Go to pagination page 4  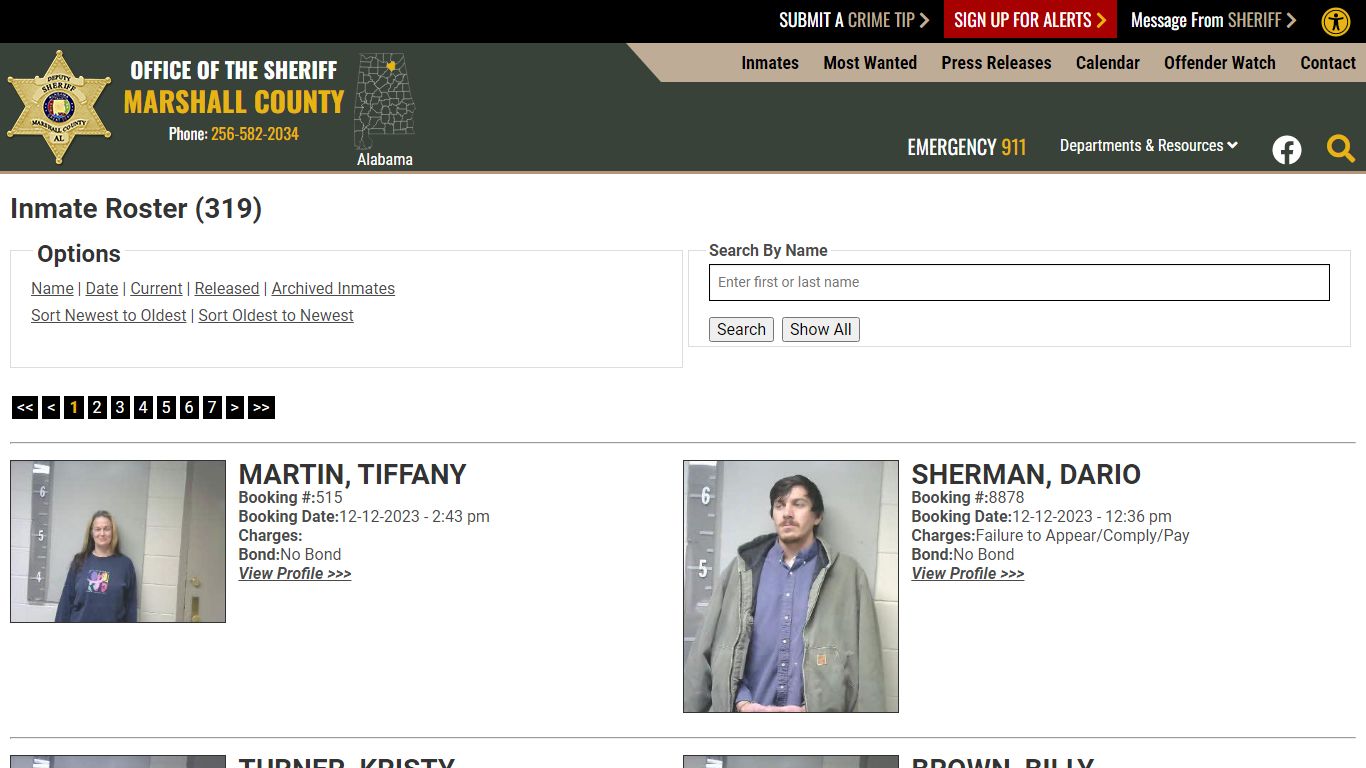(143, 407)
